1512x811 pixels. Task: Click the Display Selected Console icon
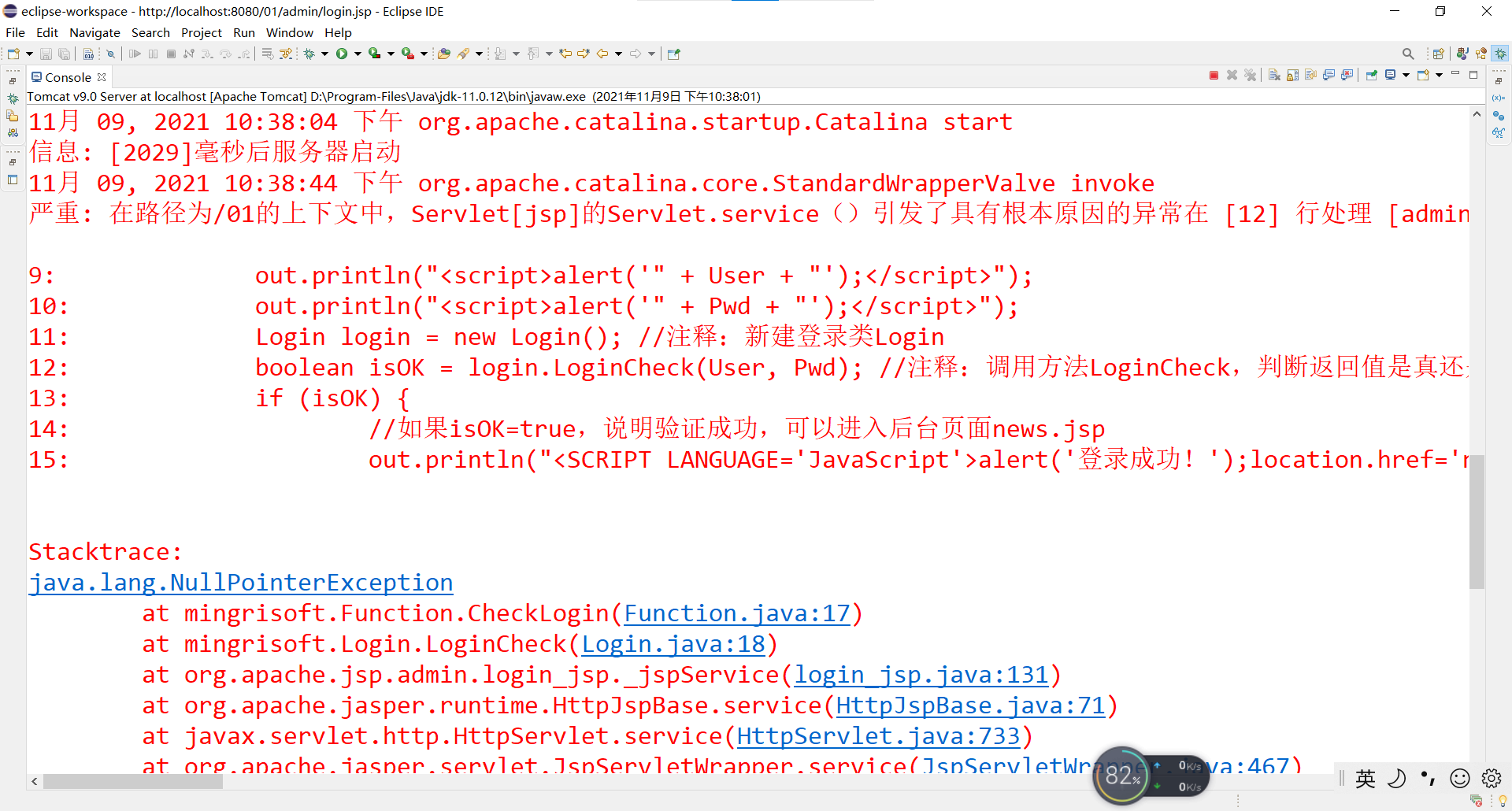pyautogui.click(x=1391, y=75)
